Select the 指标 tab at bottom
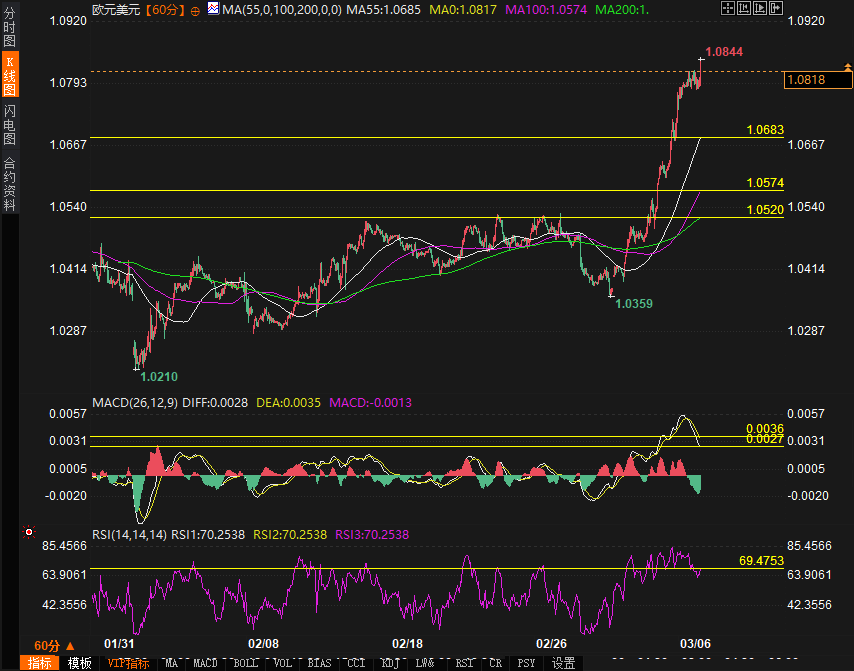Viewport: 854px width, 671px height. (x=40, y=663)
